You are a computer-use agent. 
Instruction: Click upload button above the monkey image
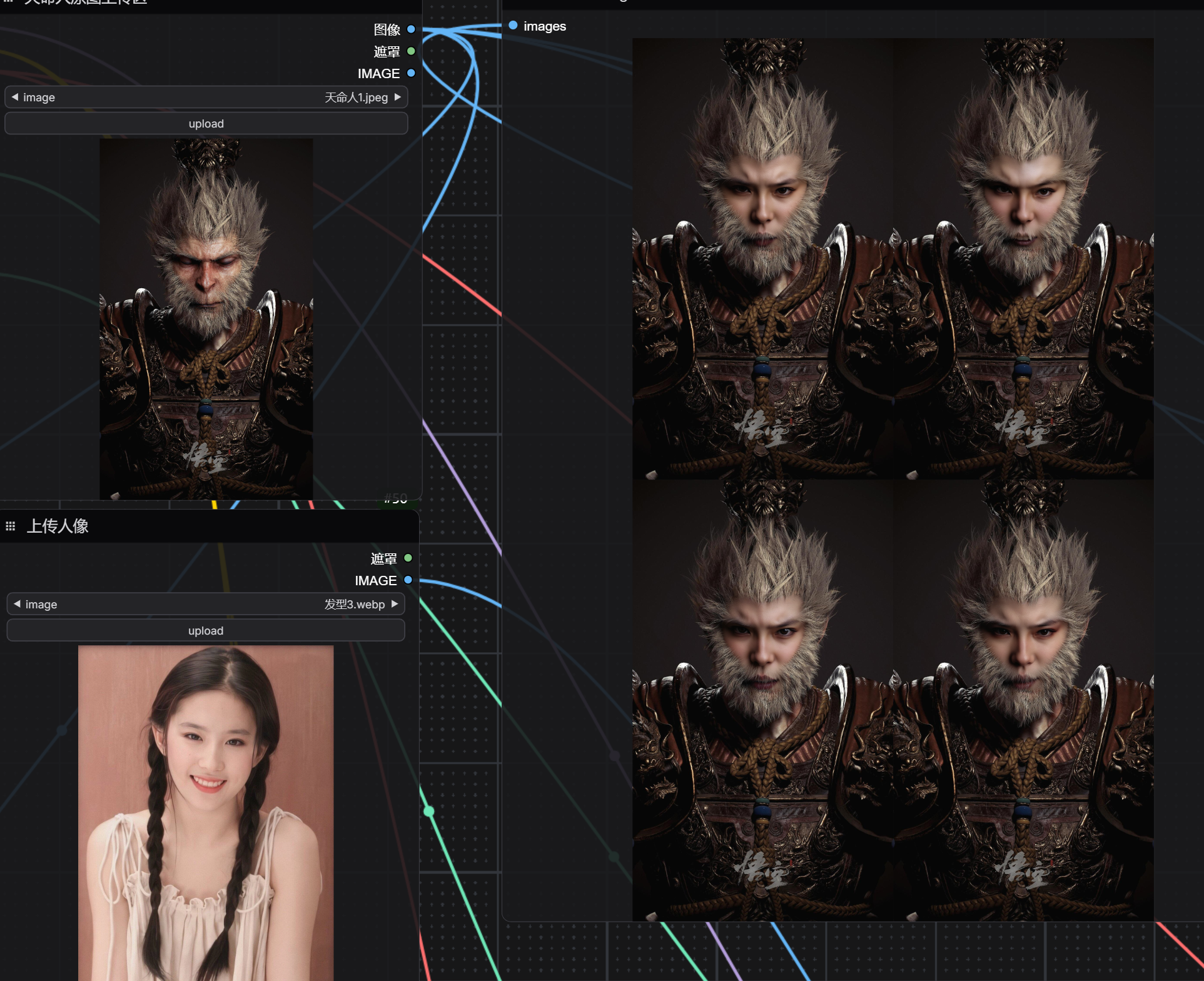(x=206, y=124)
